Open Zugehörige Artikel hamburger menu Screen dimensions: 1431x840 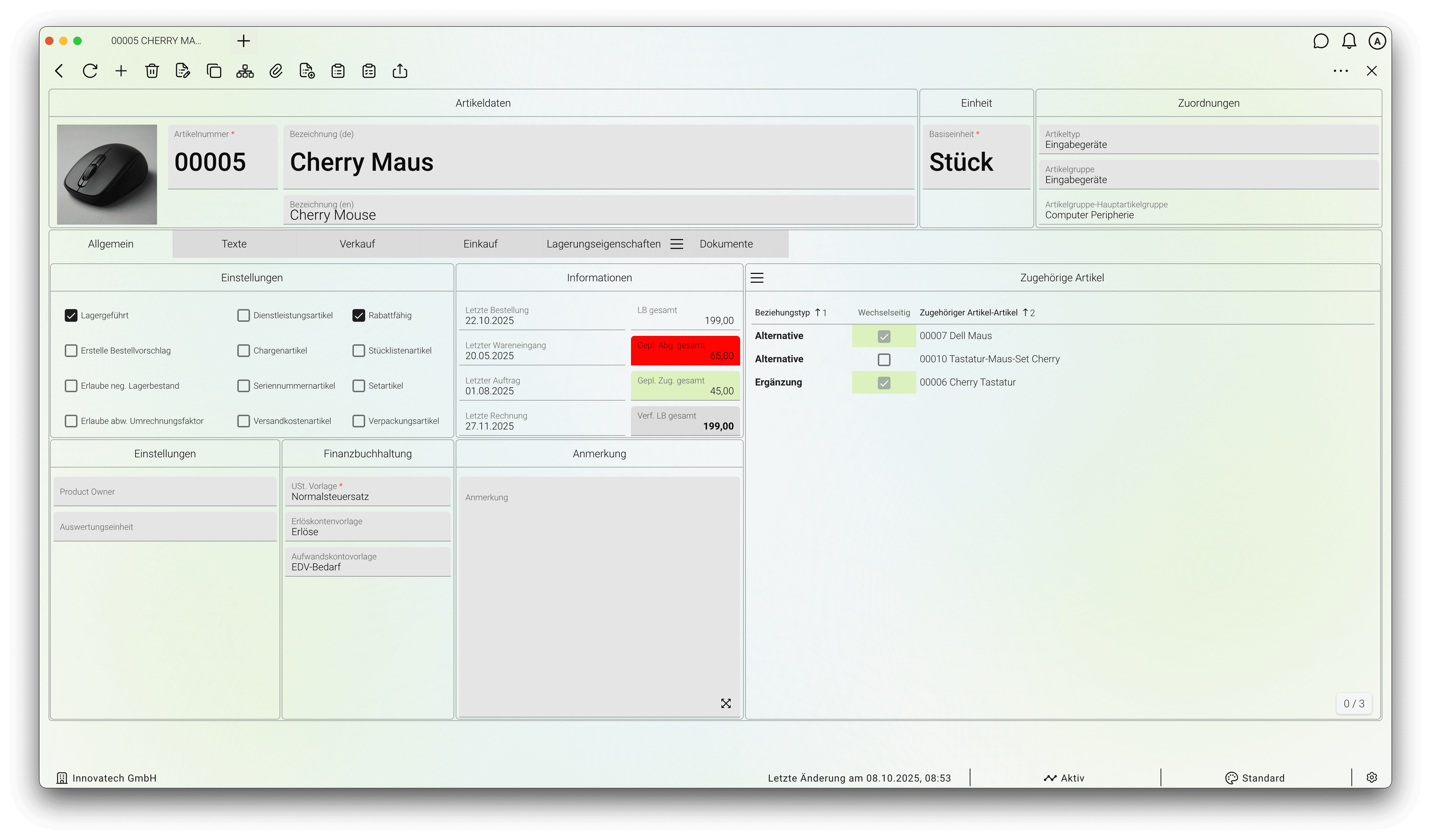(x=757, y=277)
